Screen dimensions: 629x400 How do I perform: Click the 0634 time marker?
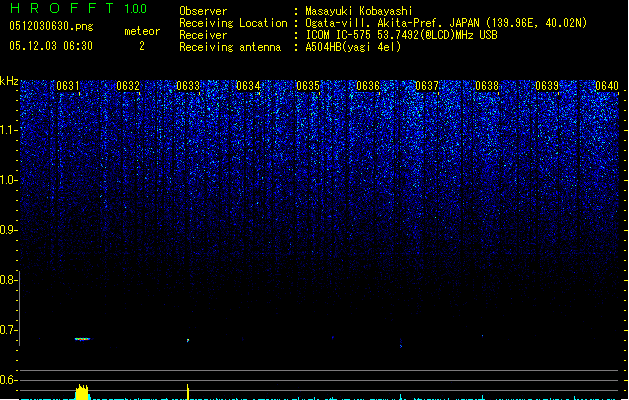(248, 86)
